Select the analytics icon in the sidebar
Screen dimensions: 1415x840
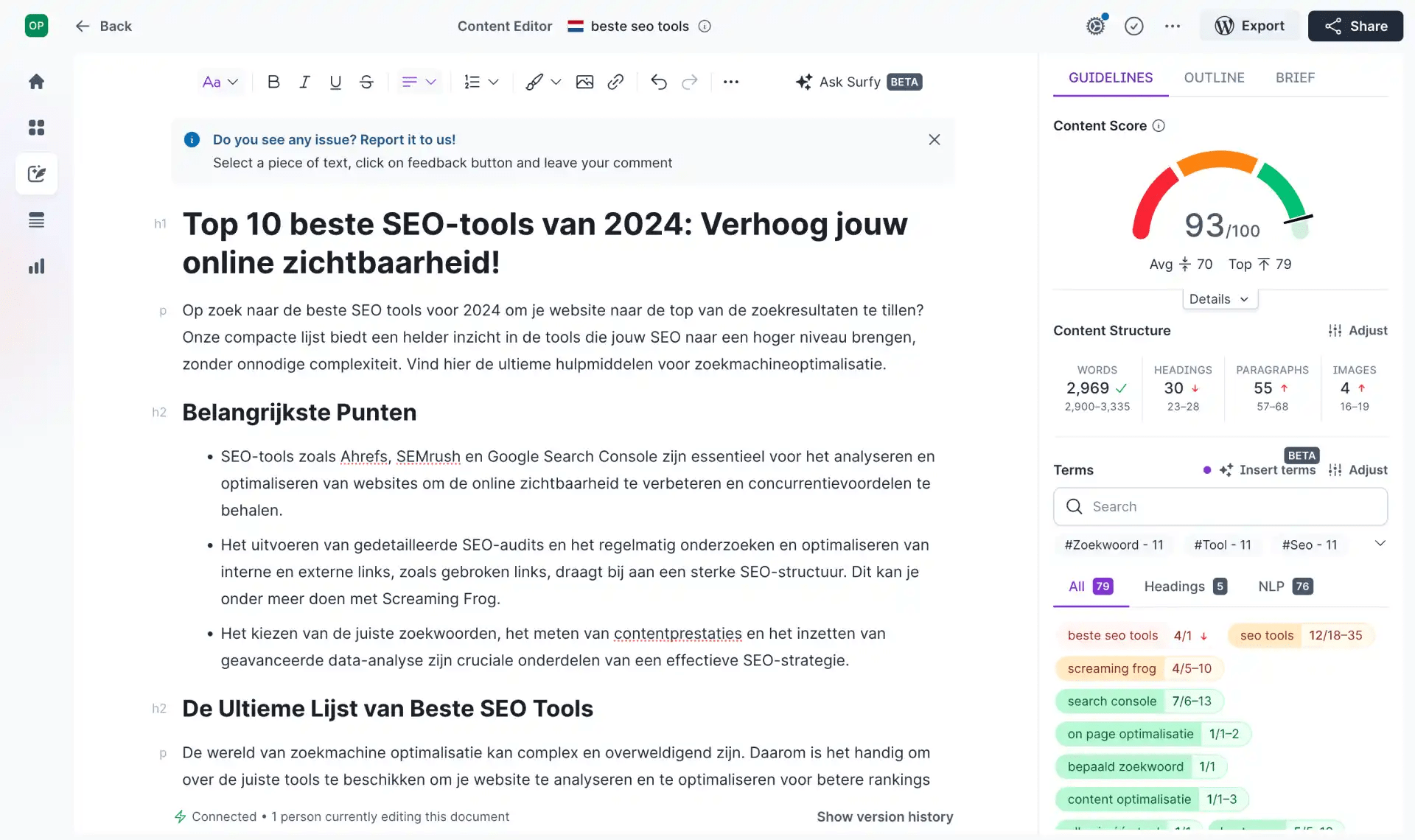point(36,266)
